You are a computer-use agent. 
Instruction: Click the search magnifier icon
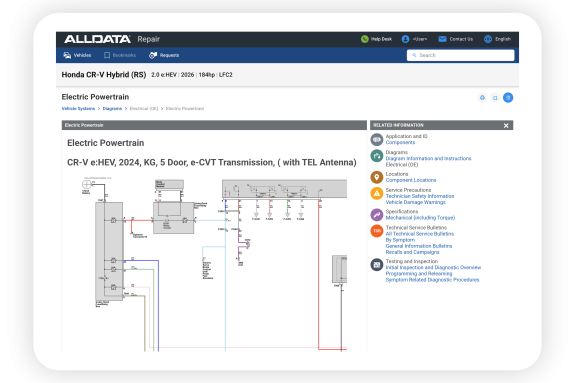414,55
